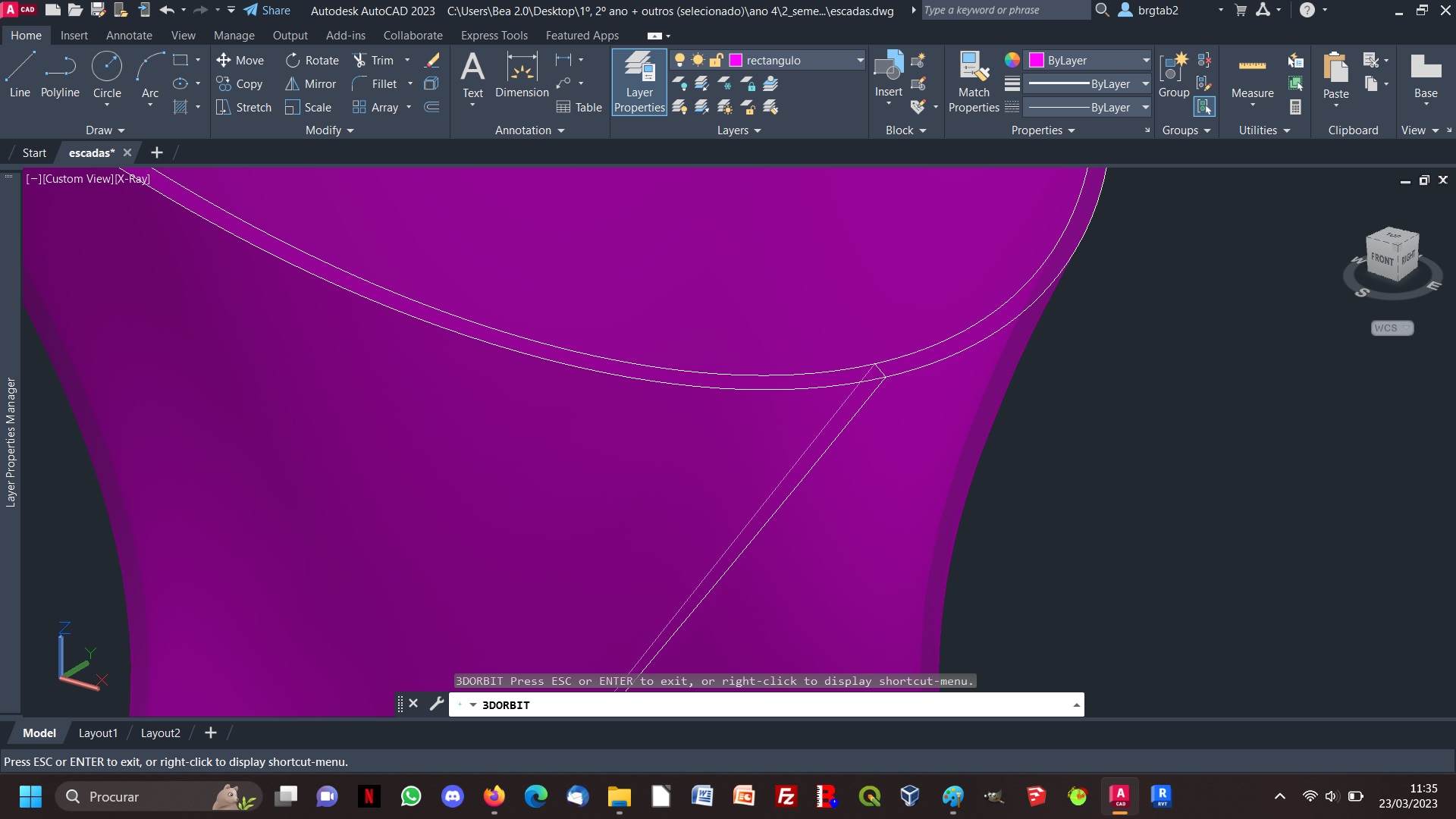Switch to Express Tools tab
Screen dimensions: 1456x819
point(494,36)
